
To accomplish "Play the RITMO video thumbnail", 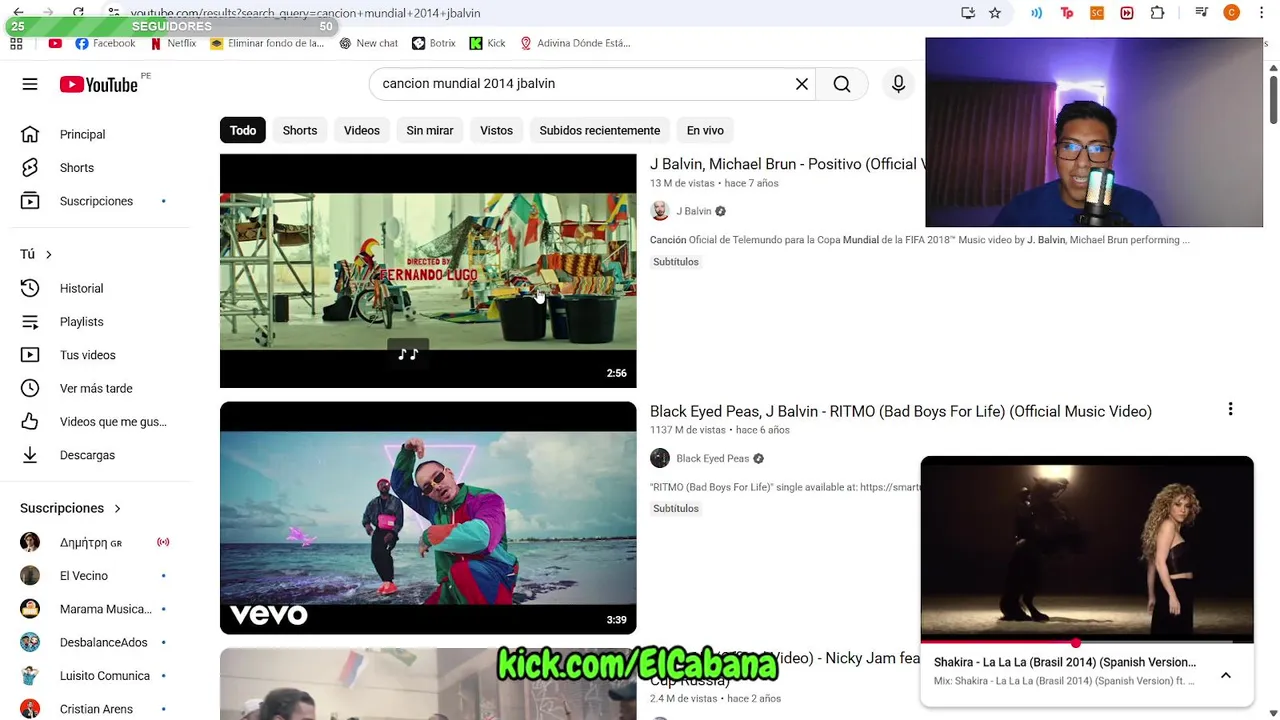I will click(428, 518).
